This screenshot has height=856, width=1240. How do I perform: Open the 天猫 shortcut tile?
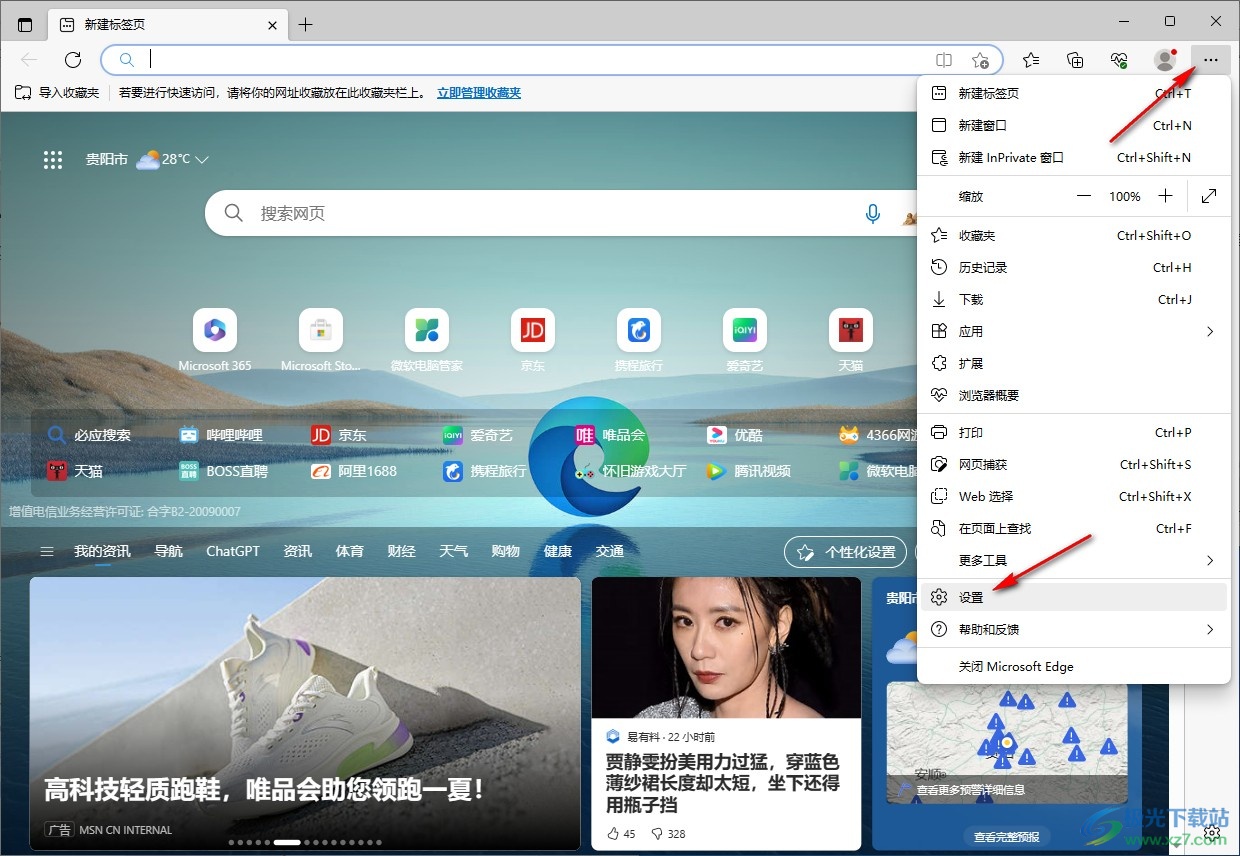tap(851, 340)
